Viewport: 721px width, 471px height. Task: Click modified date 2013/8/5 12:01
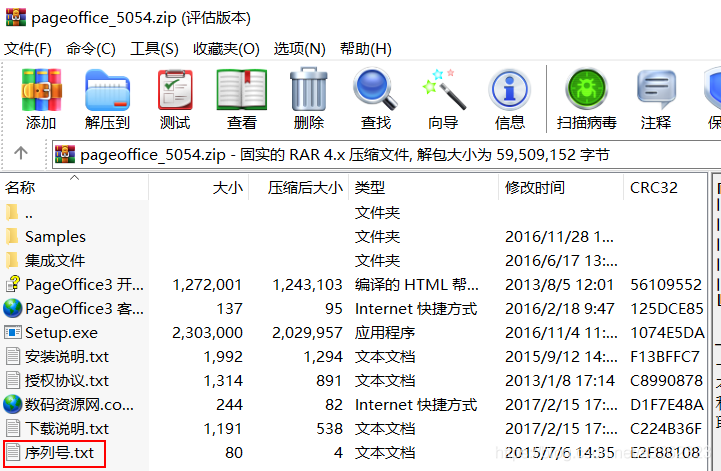(559, 284)
